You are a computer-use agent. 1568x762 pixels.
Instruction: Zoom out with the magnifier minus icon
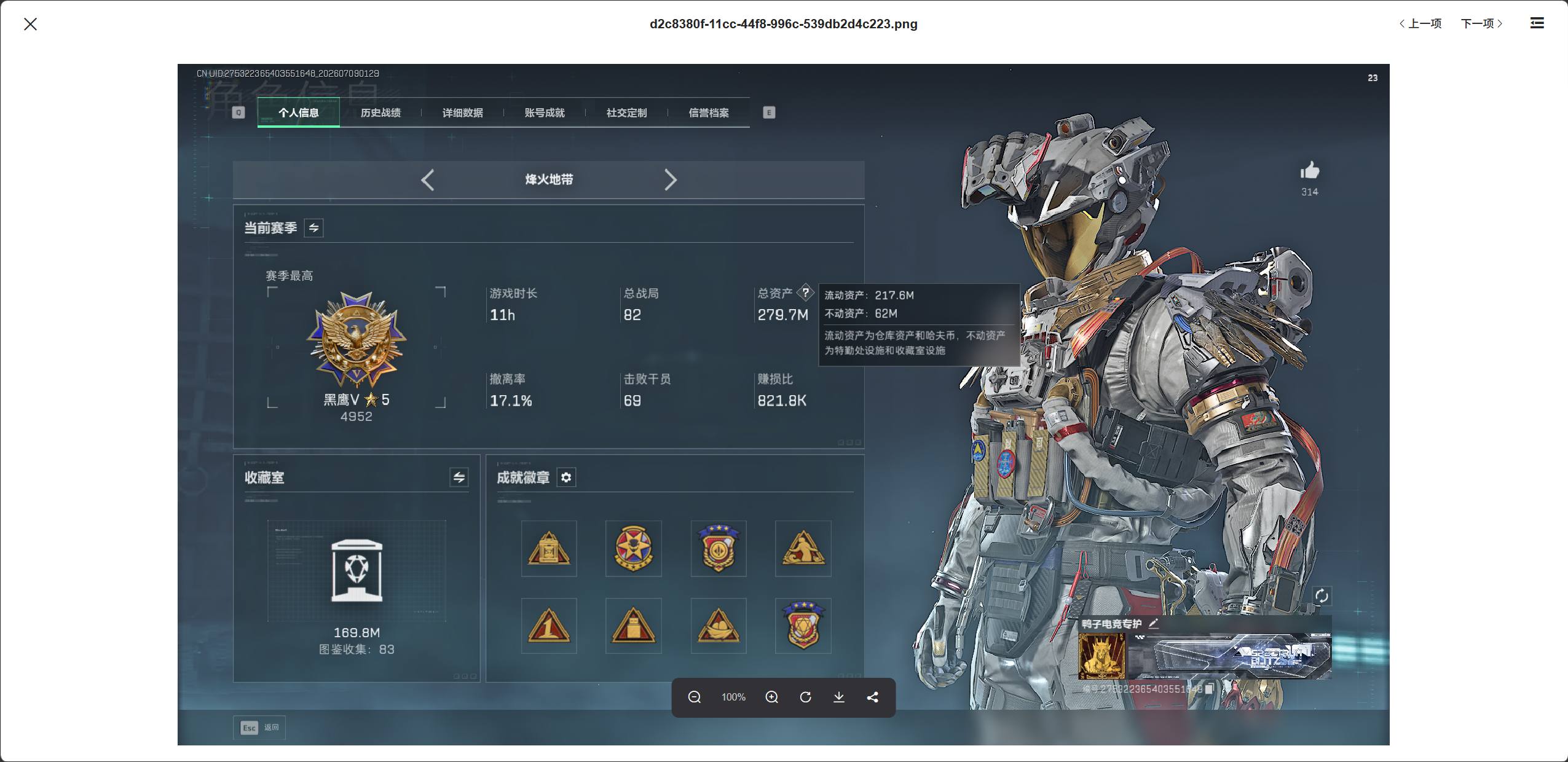(695, 697)
